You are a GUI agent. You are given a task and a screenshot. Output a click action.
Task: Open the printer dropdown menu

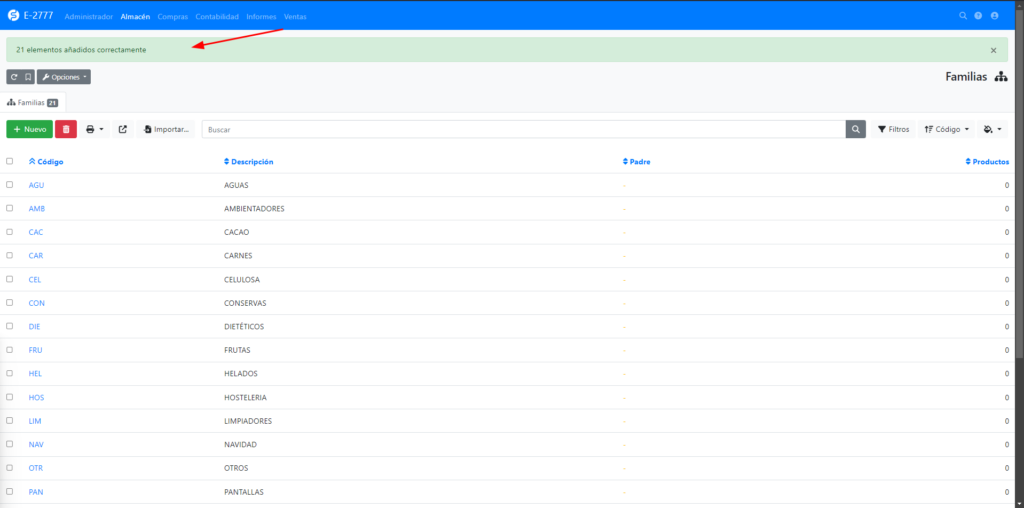[x=95, y=129]
